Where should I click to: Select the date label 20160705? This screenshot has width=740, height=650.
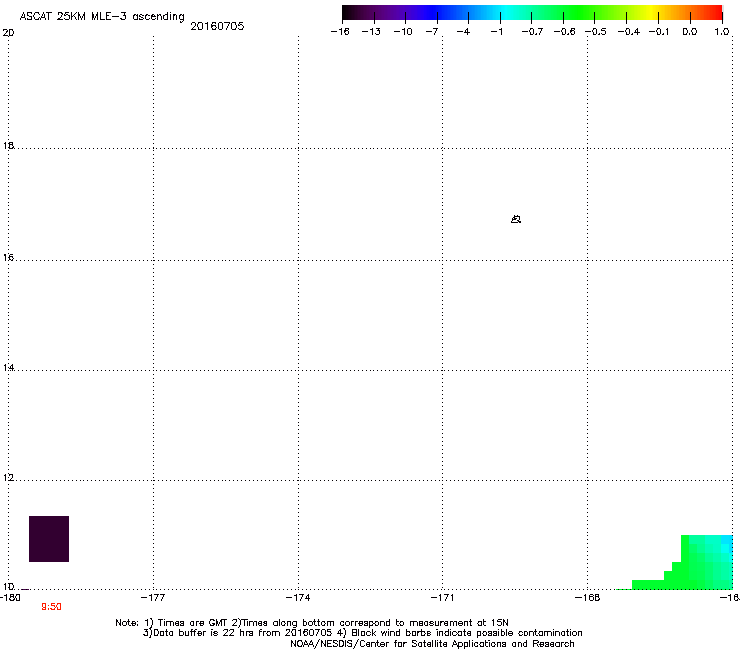point(217,26)
